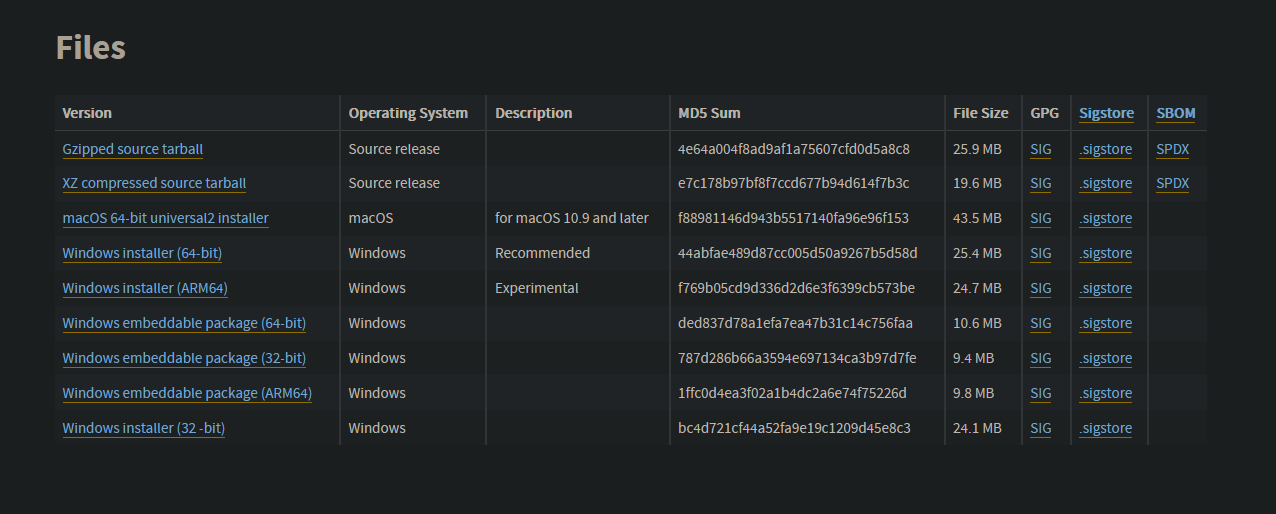Image resolution: width=1276 pixels, height=514 pixels.
Task: Open .sigstore for XZ compressed source tarball
Action: point(1106,183)
